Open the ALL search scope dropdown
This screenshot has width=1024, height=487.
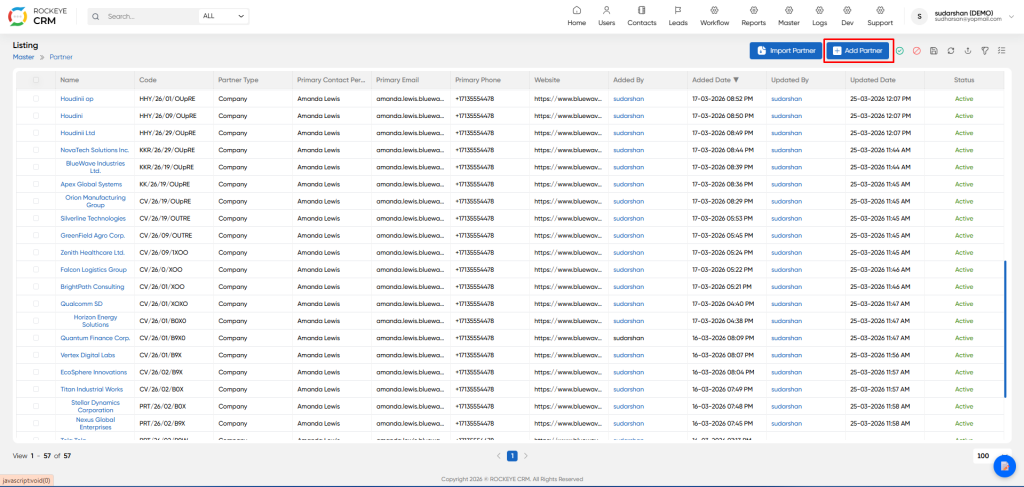point(224,16)
